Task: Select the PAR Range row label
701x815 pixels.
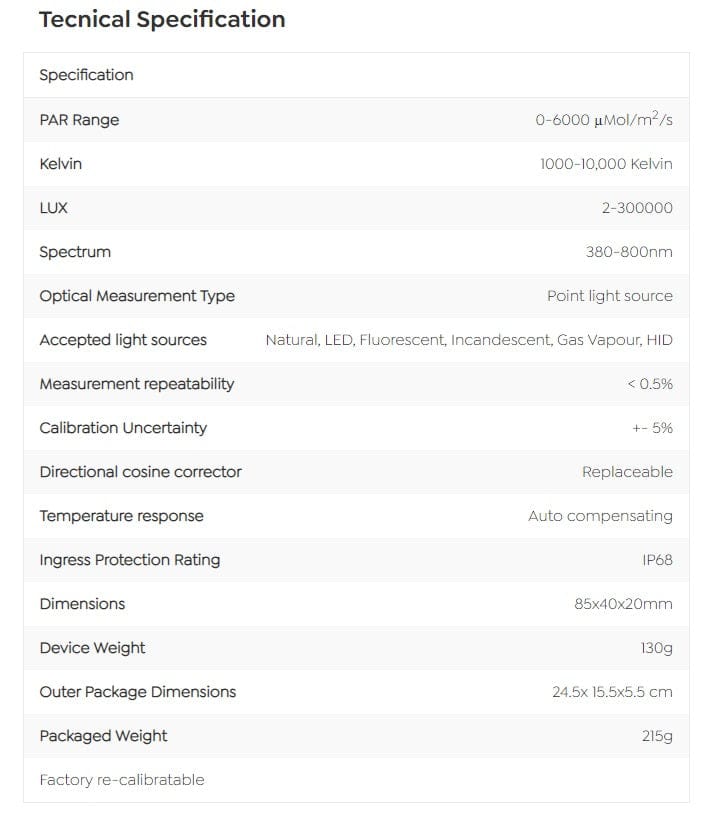Action: 79,120
